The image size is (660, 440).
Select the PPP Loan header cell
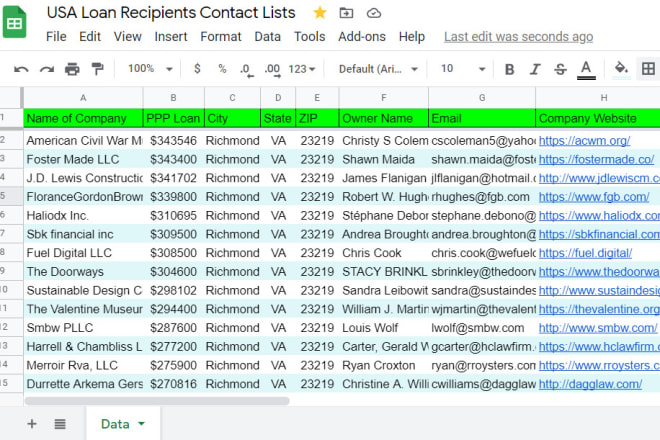tap(174, 118)
